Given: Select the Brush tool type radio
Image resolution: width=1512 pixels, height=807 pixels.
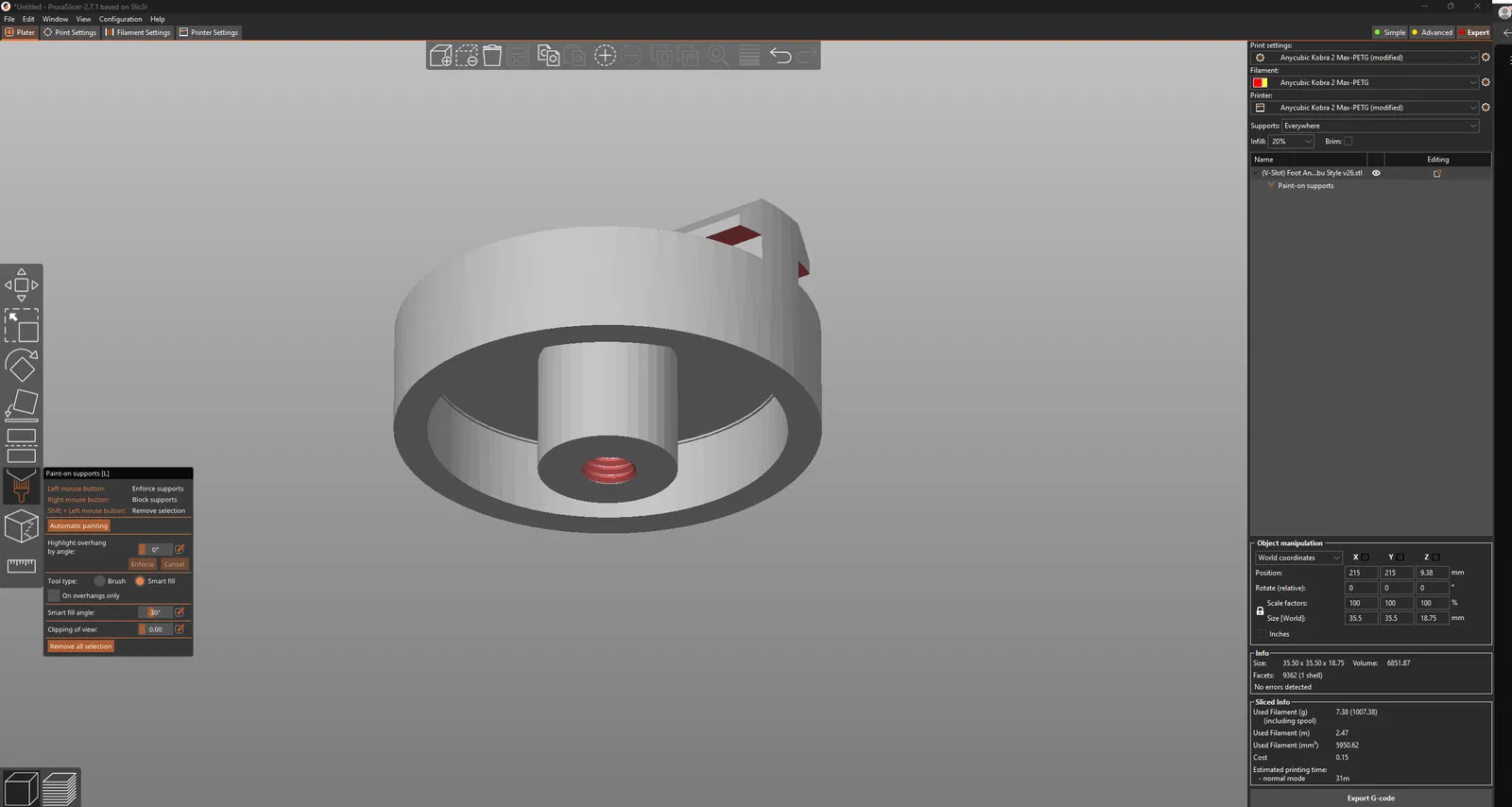Looking at the screenshot, I should click(99, 581).
